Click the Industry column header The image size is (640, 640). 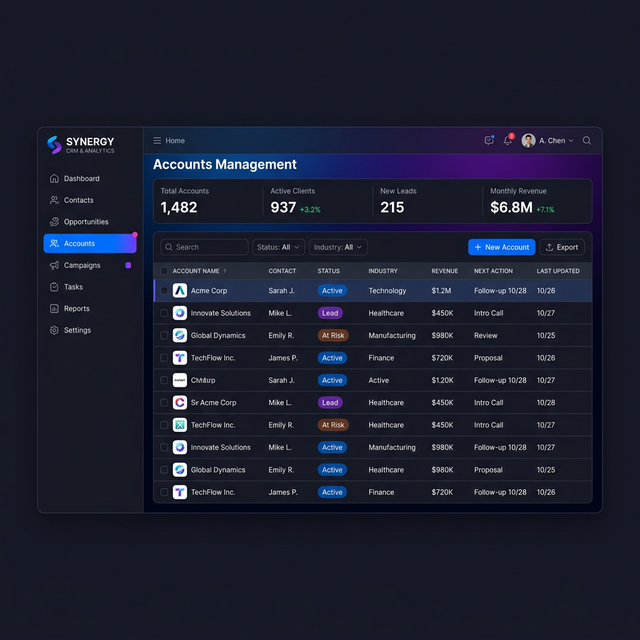pos(383,271)
